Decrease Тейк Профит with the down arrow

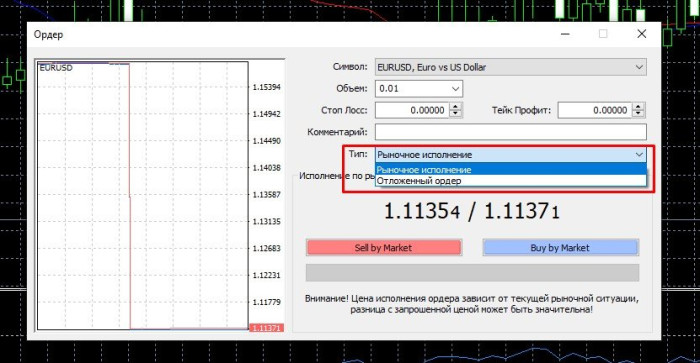638,114
